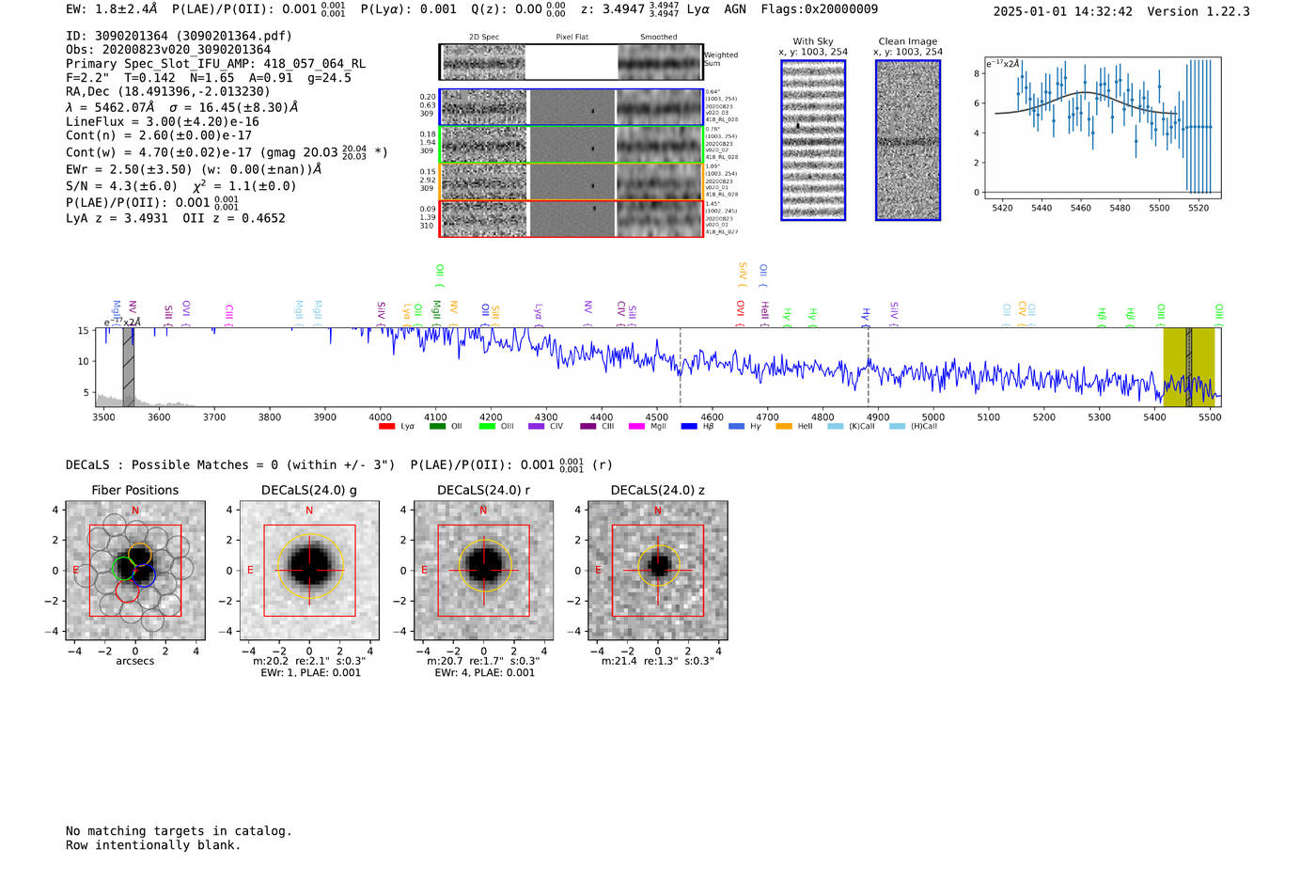
Task: Click the 'm:21.4 re:1.3" s:0.3"' caption
Action: coord(658,661)
